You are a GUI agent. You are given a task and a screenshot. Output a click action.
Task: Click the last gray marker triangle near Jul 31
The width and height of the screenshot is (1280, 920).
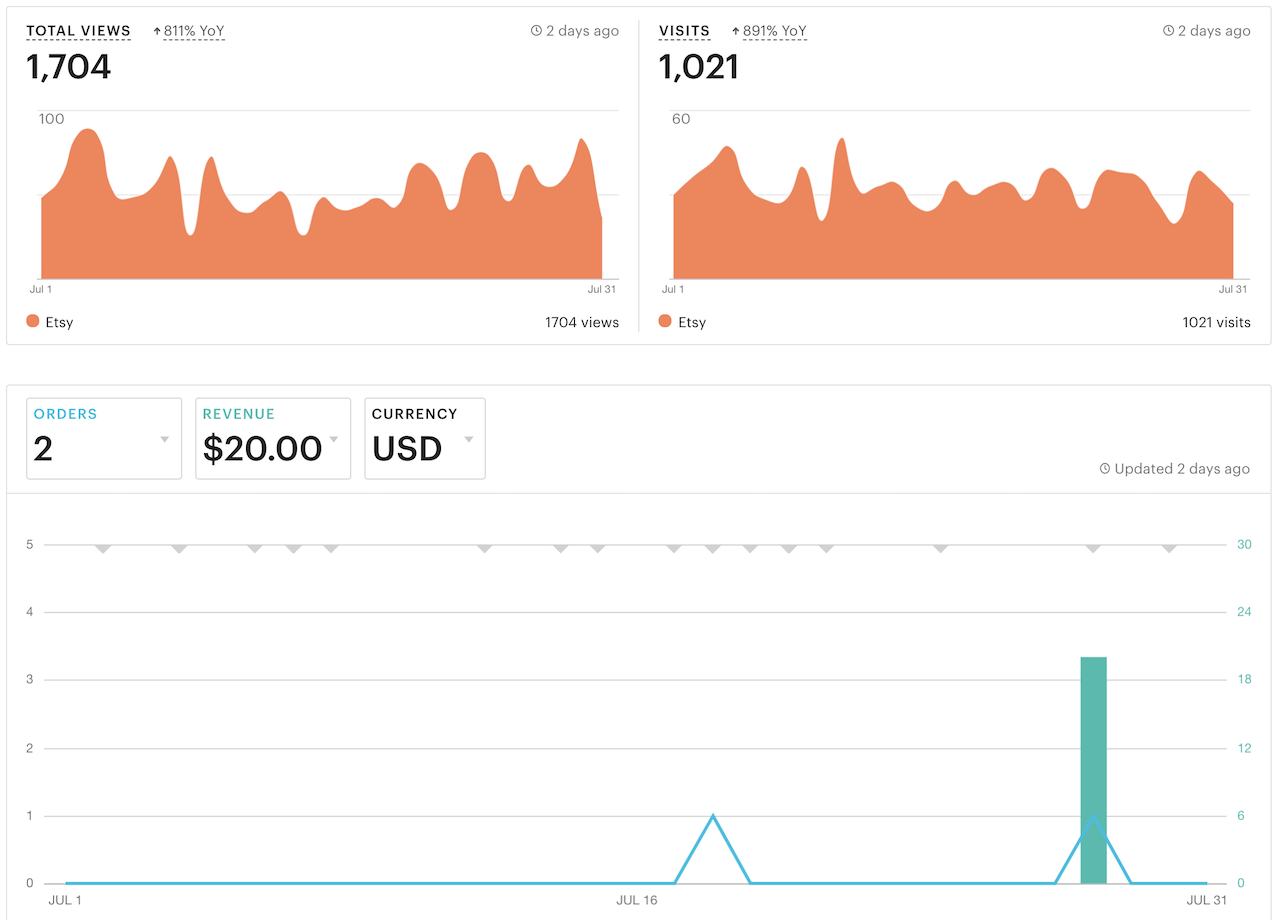tap(1169, 549)
